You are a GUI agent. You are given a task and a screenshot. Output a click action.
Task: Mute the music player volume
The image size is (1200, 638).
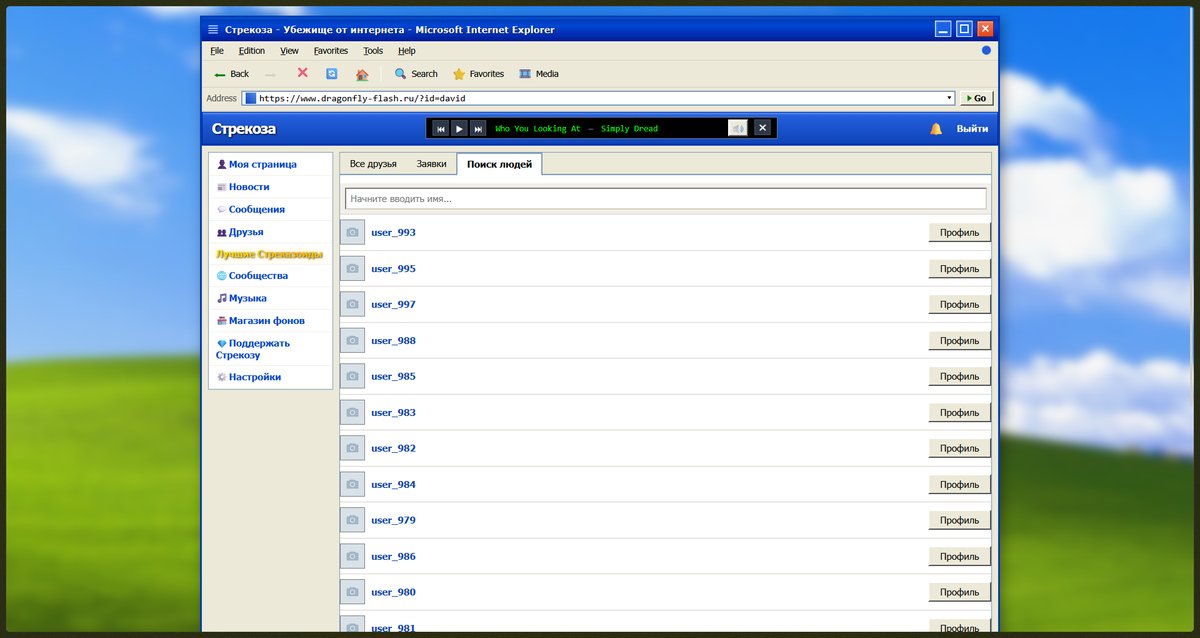pyautogui.click(x=737, y=128)
